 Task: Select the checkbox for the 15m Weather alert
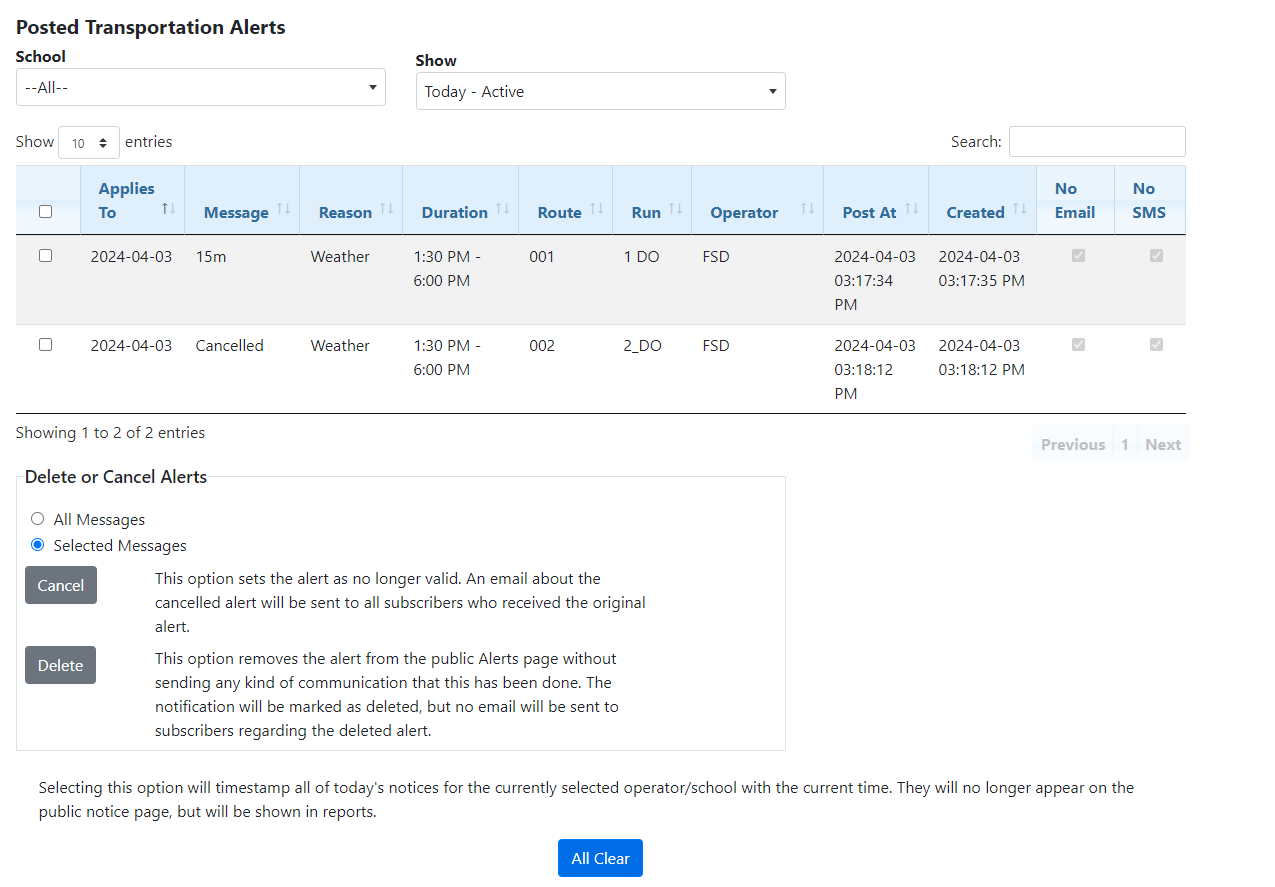tap(45, 256)
